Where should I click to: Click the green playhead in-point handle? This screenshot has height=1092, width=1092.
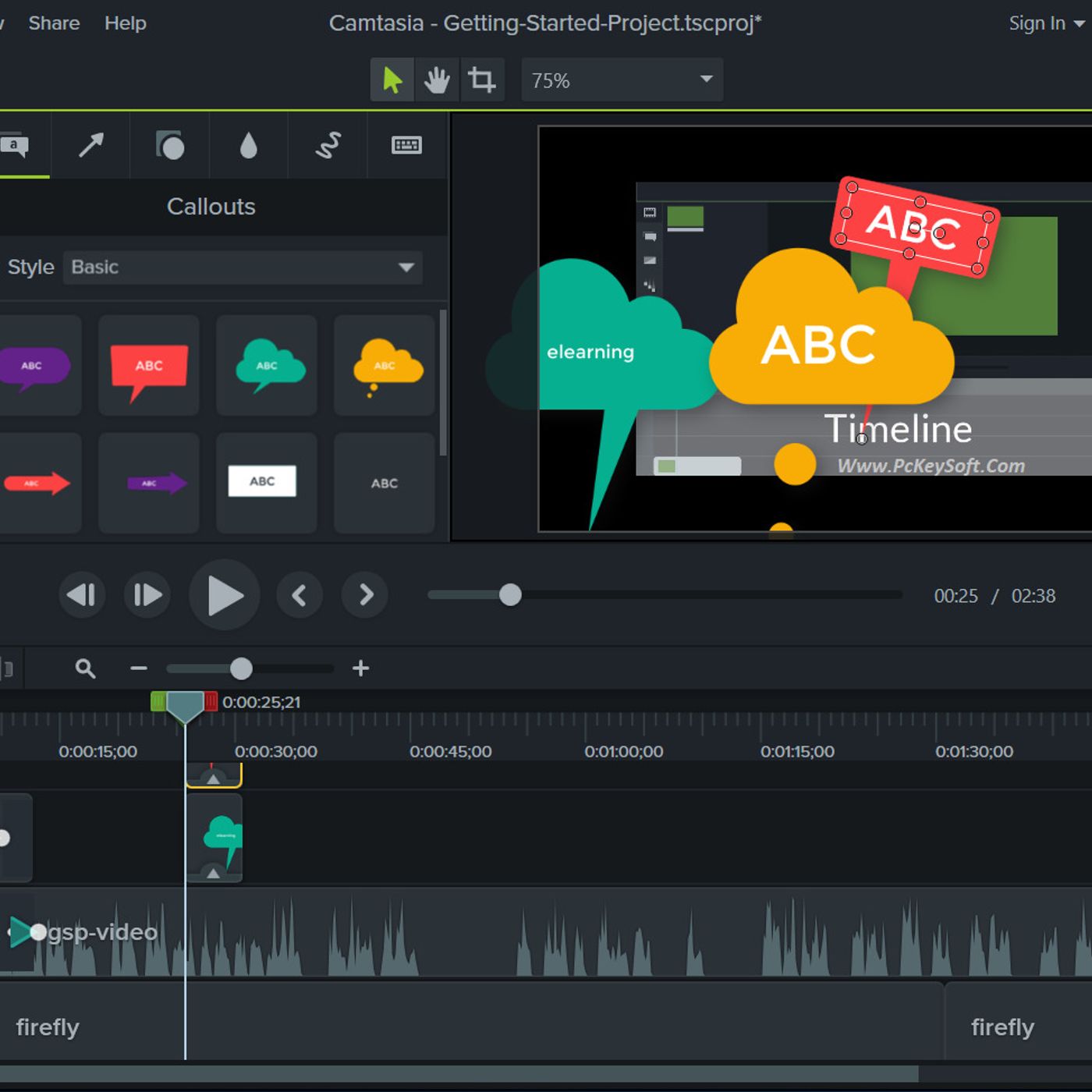(158, 701)
